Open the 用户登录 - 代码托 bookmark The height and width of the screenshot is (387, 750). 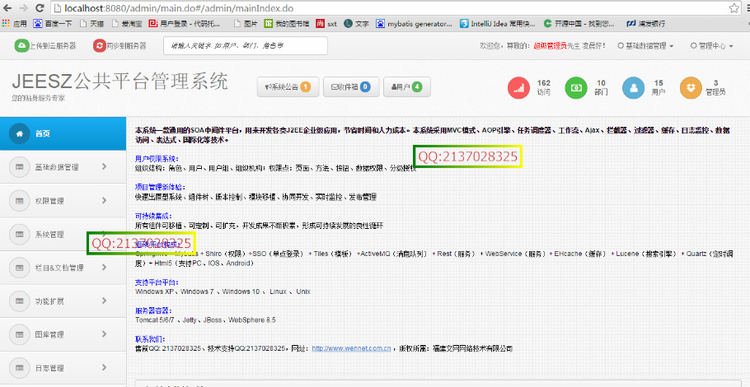[184, 23]
